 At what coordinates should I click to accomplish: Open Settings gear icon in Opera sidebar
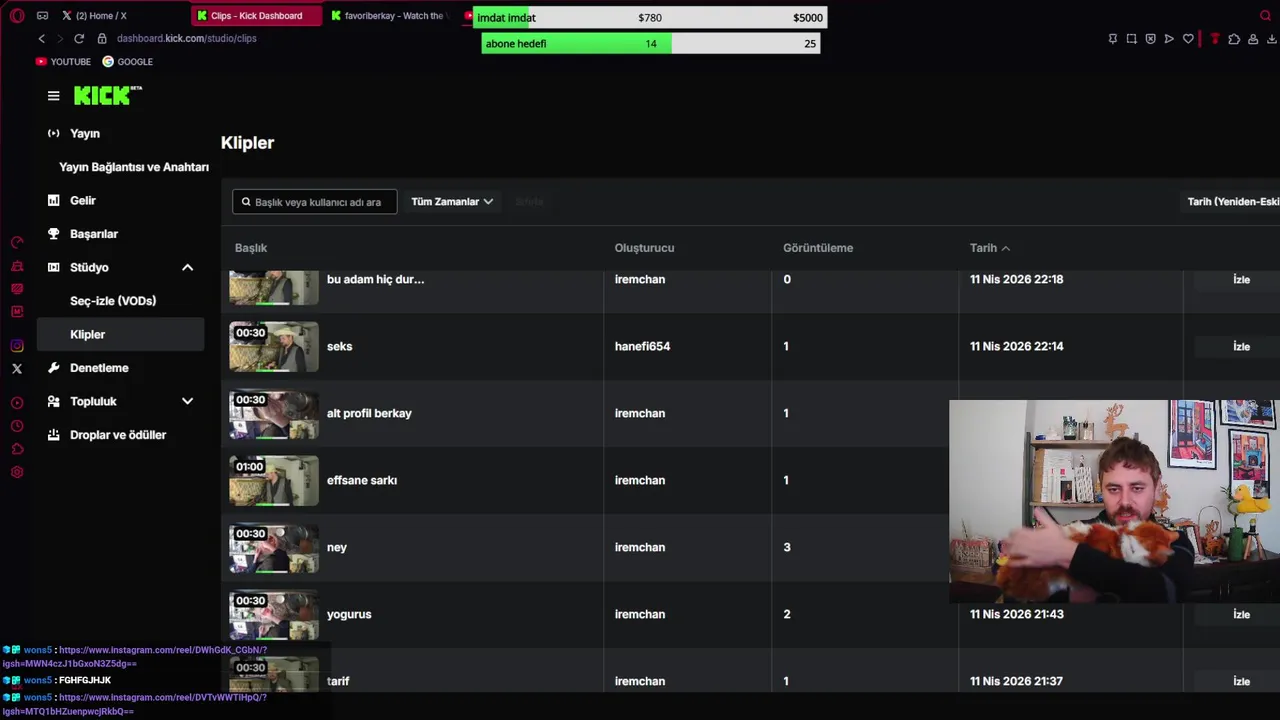(17, 472)
